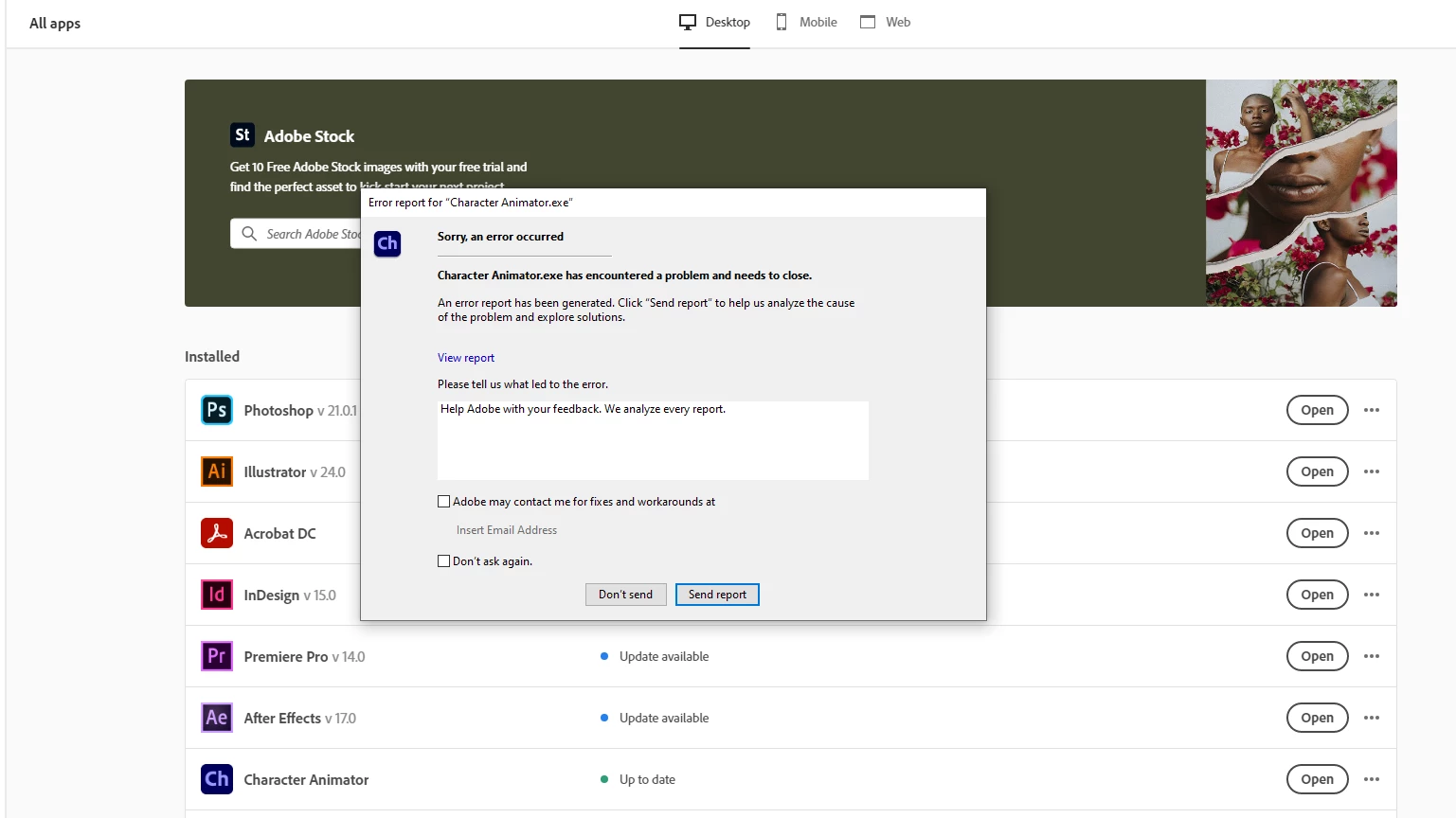
Task: Open more options for Character Animator
Action: coord(1372,779)
